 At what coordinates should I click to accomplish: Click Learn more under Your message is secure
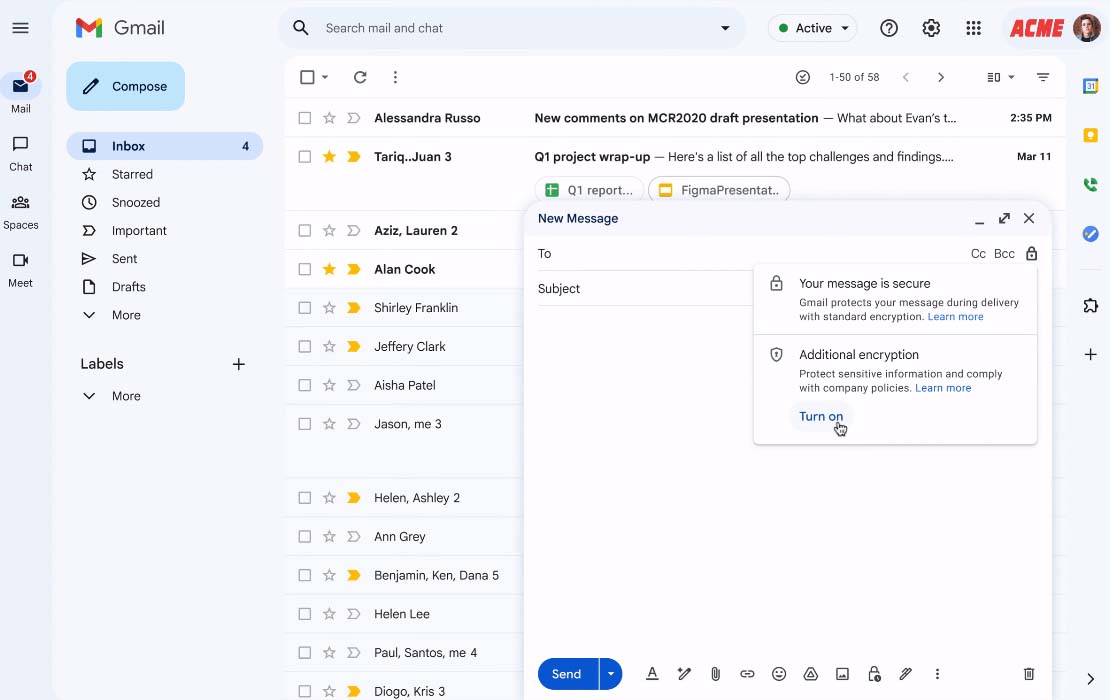point(955,316)
